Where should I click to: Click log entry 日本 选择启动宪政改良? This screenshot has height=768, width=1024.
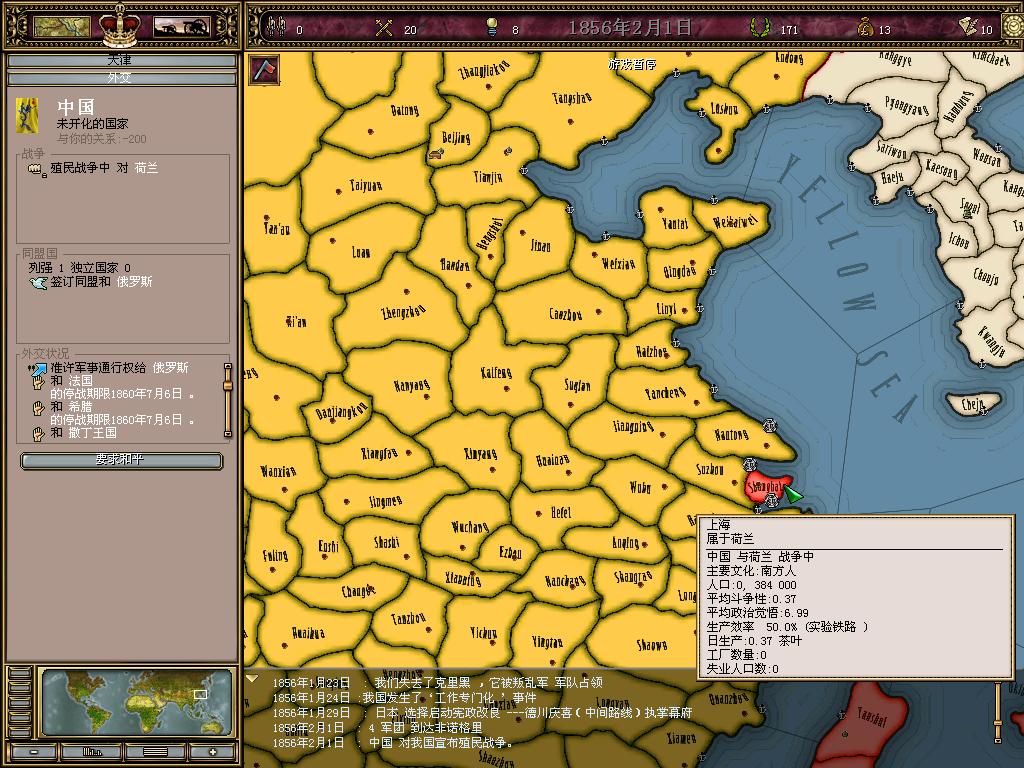click(x=482, y=713)
